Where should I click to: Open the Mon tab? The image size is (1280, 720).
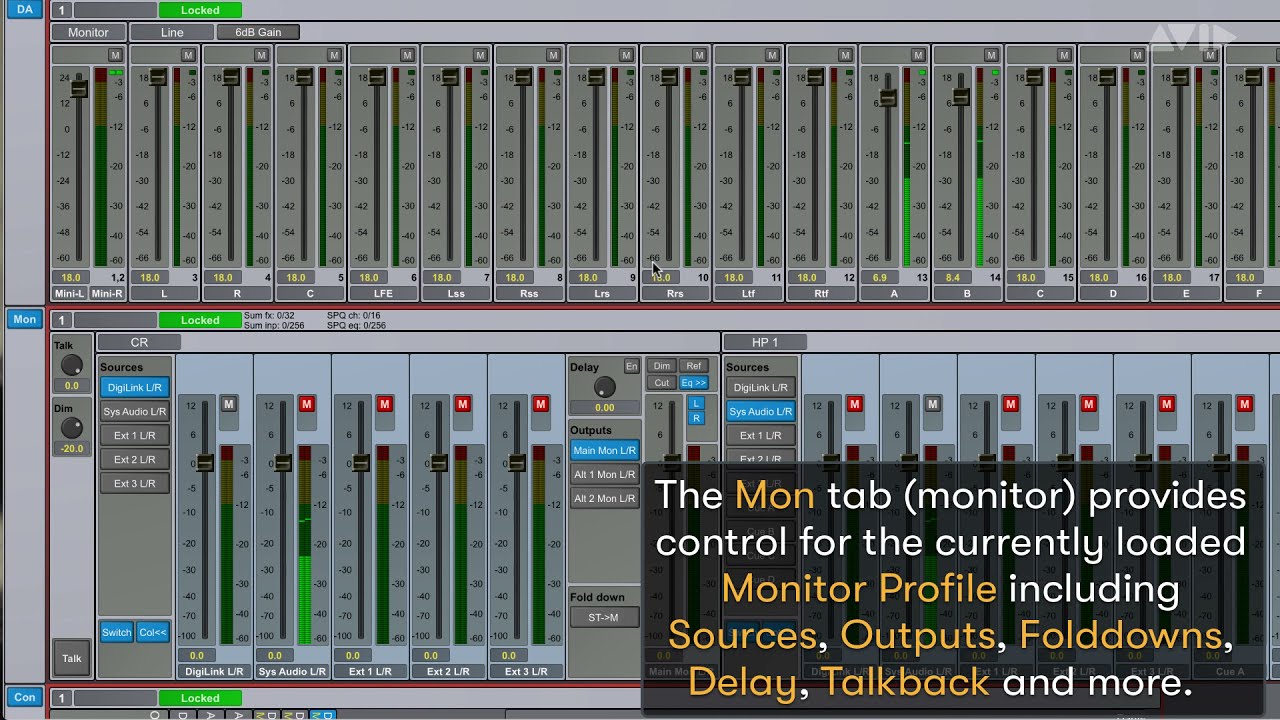tap(24, 319)
